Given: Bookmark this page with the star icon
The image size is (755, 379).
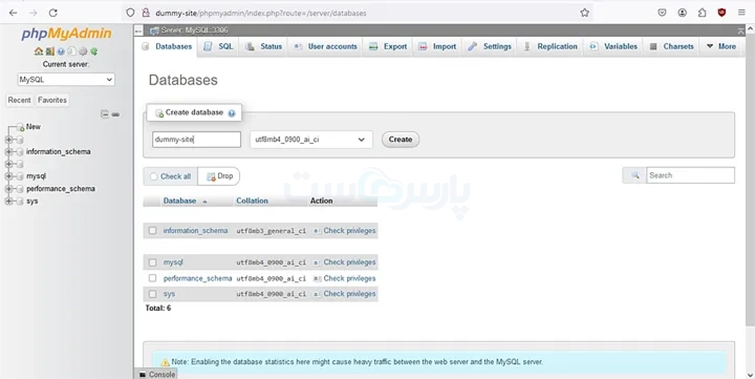Looking at the screenshot, I should (x=585, y=13).
